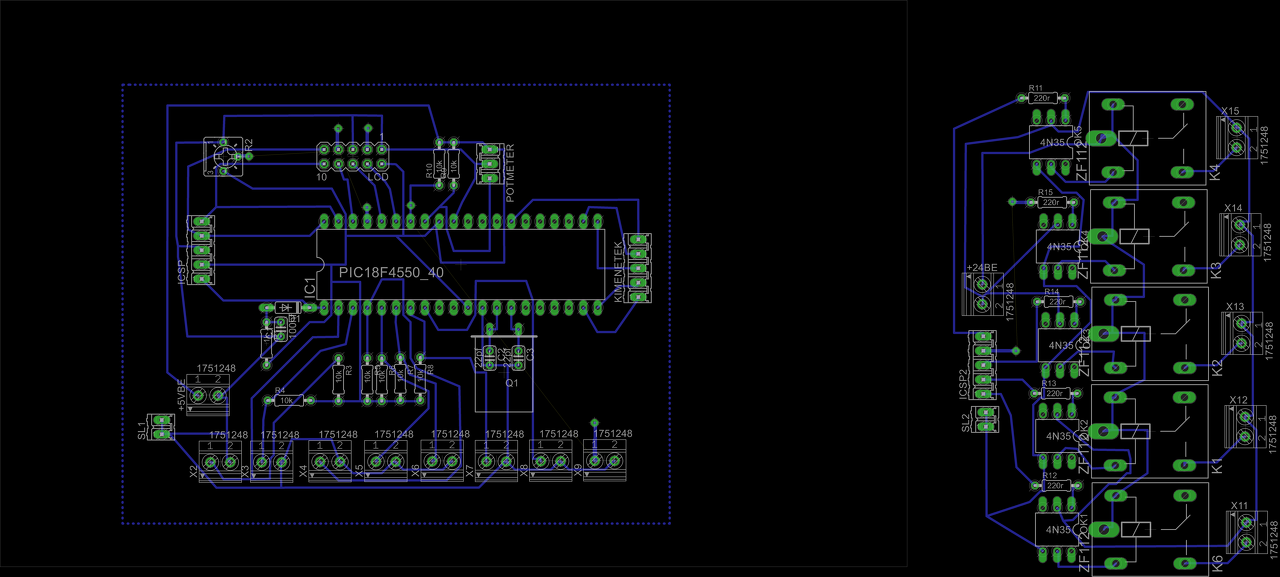The height and width of the screenshot is (577, 1280).
Task: Select terminal block X4
Action: pos(330,462)
